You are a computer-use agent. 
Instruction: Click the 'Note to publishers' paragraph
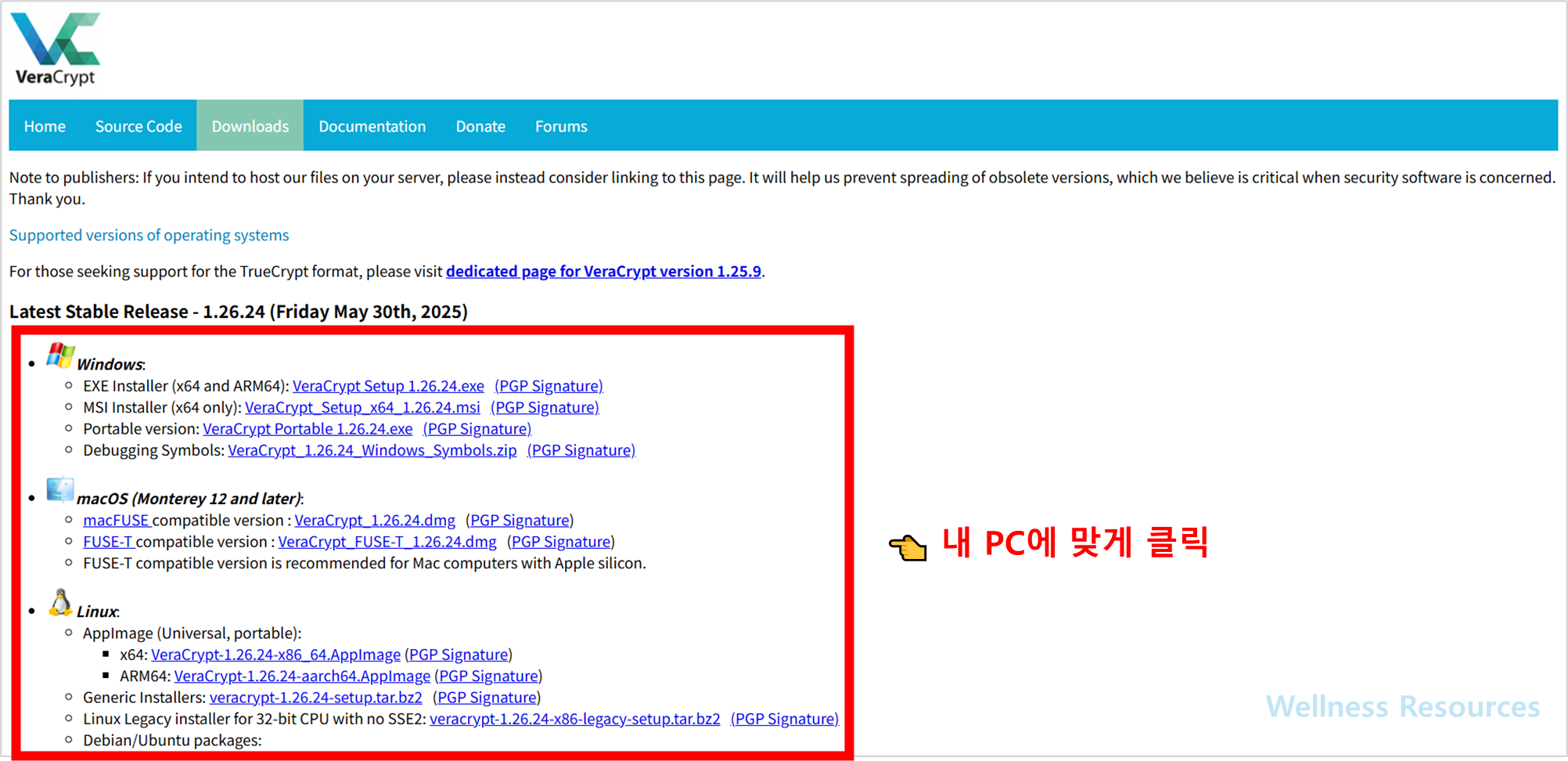pos(782,188)
